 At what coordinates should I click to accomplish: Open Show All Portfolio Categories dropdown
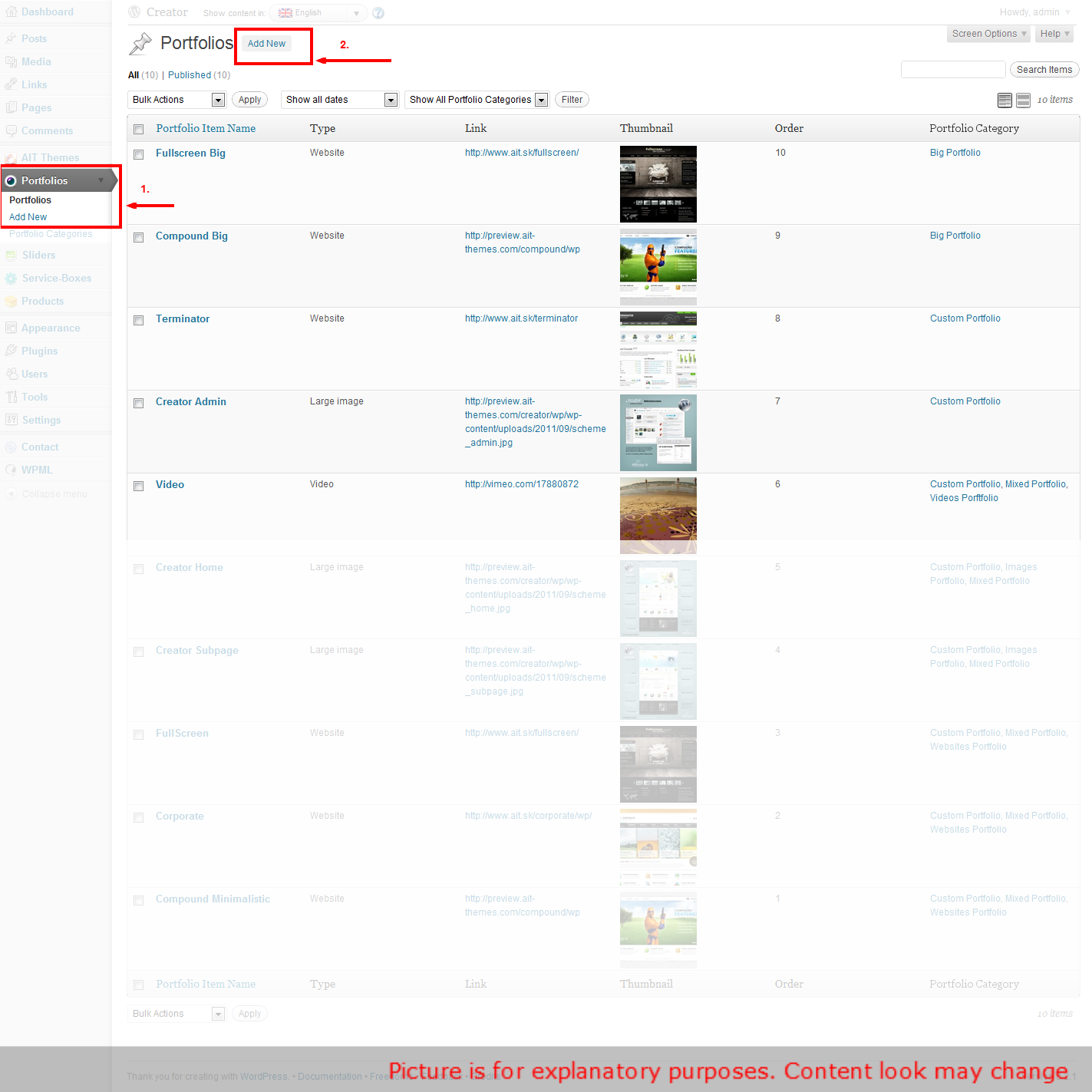point(477,100)
